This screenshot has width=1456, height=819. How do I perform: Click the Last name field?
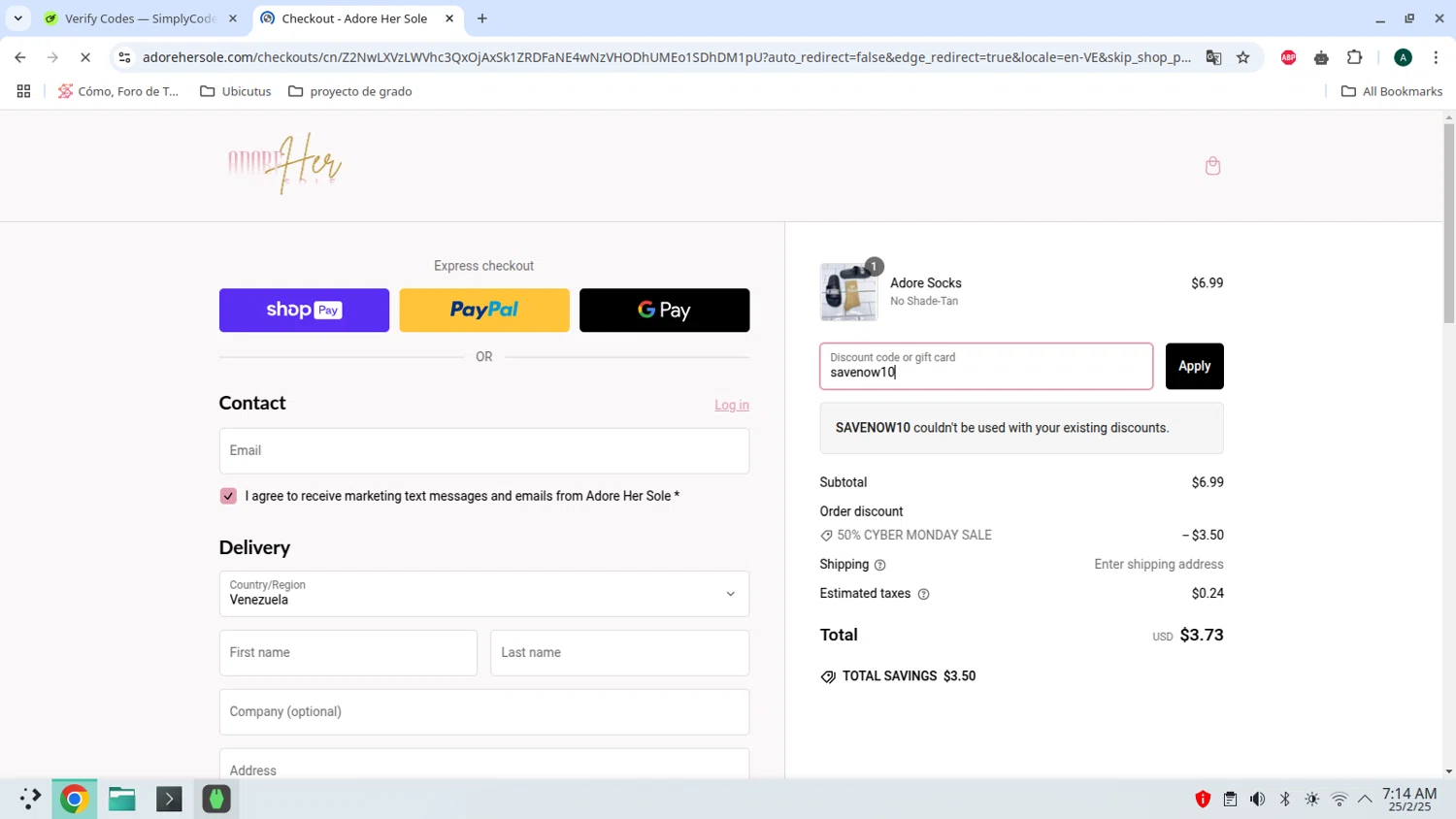[620, 653]
